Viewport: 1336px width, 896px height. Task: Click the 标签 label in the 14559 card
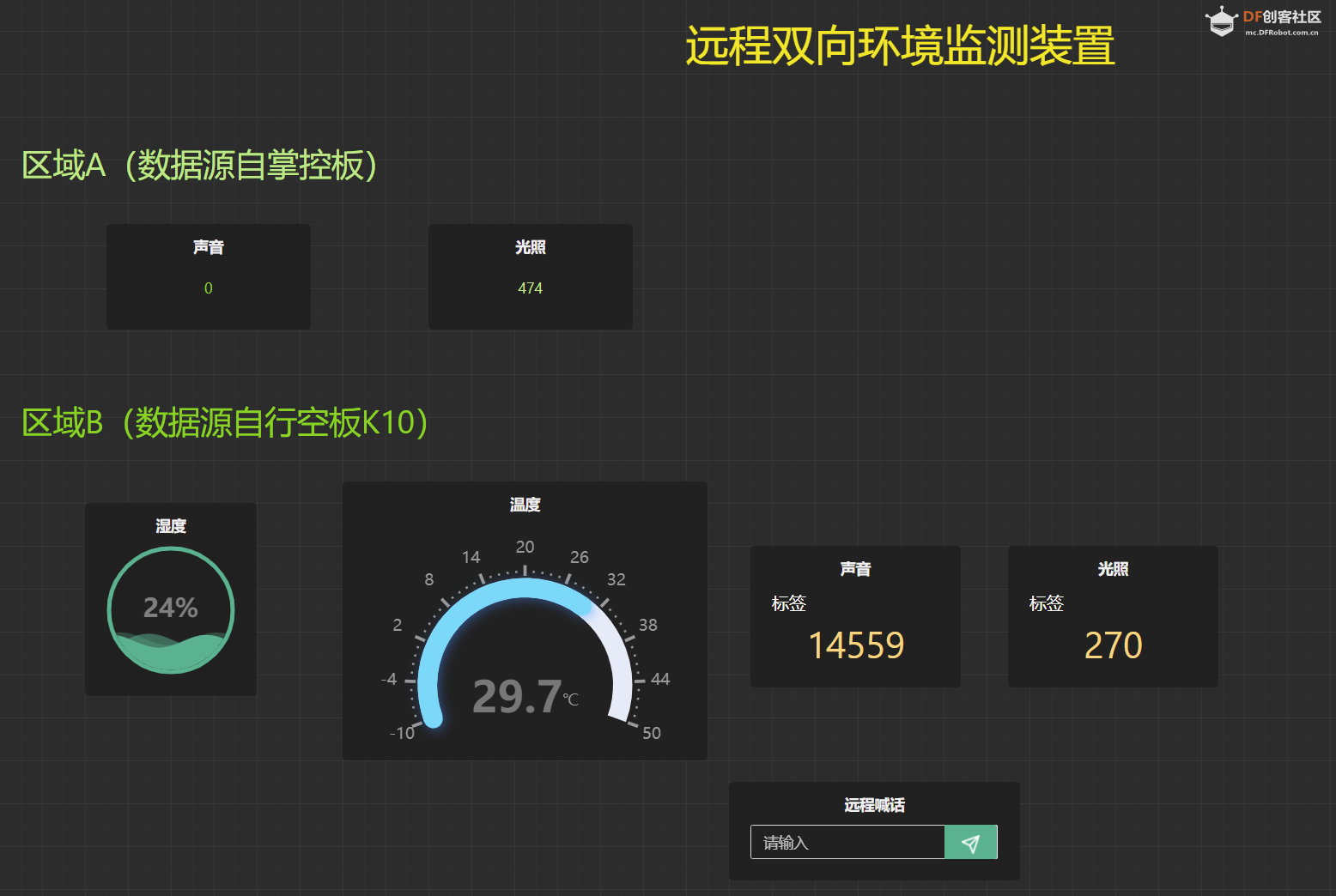coord(788,603)
